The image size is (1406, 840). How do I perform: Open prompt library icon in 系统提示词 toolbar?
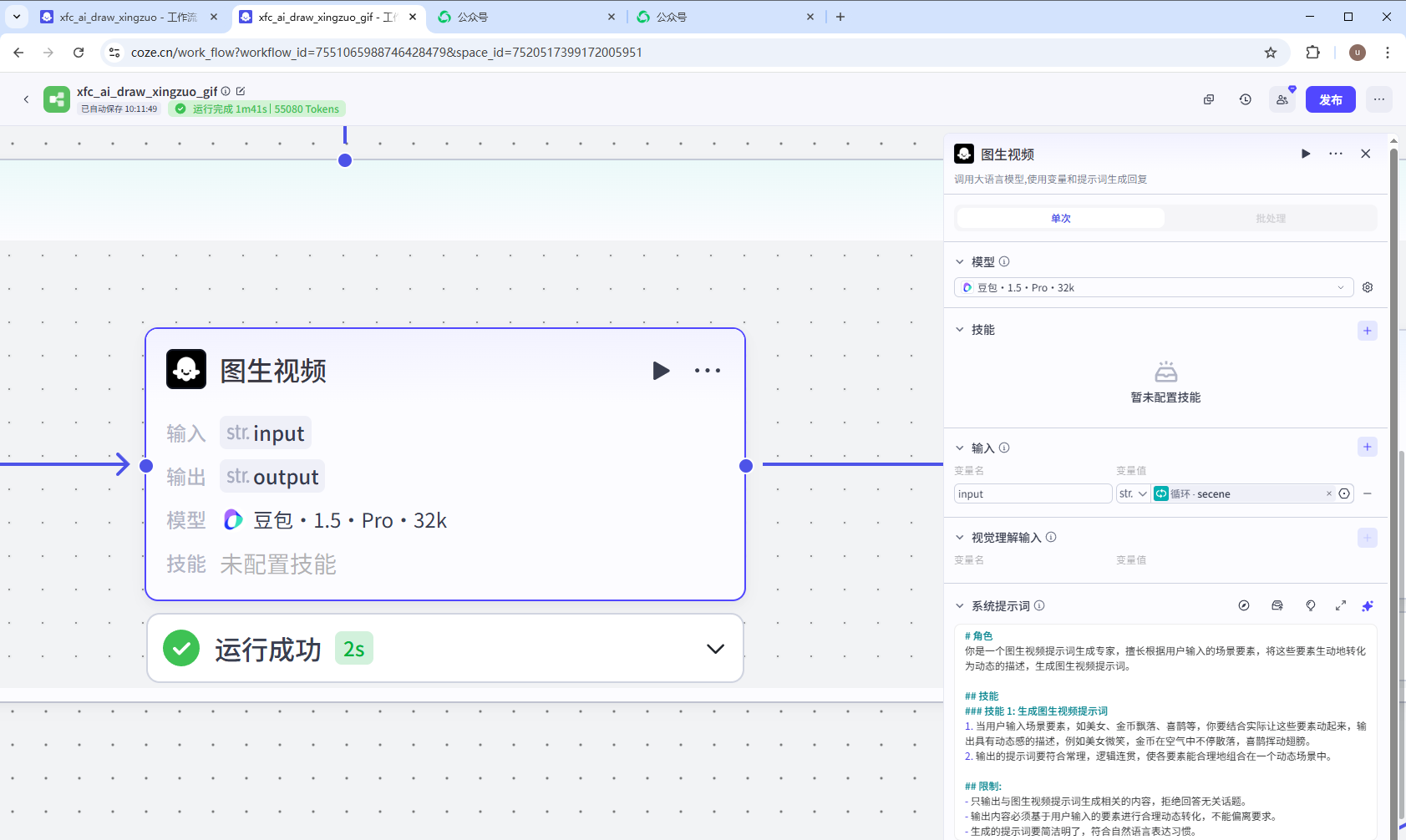click(1277, 605)
